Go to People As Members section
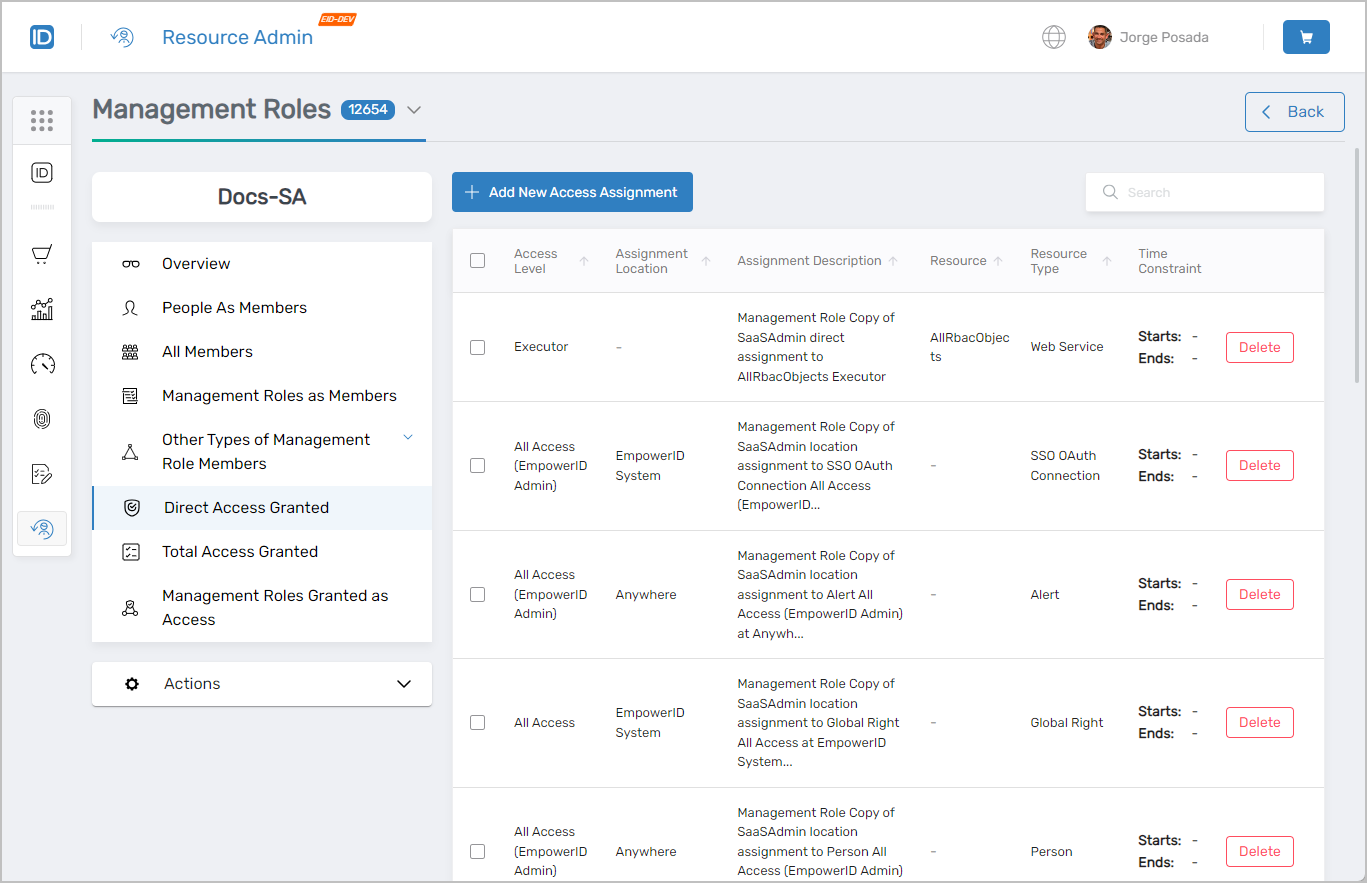 click(234, 308)
